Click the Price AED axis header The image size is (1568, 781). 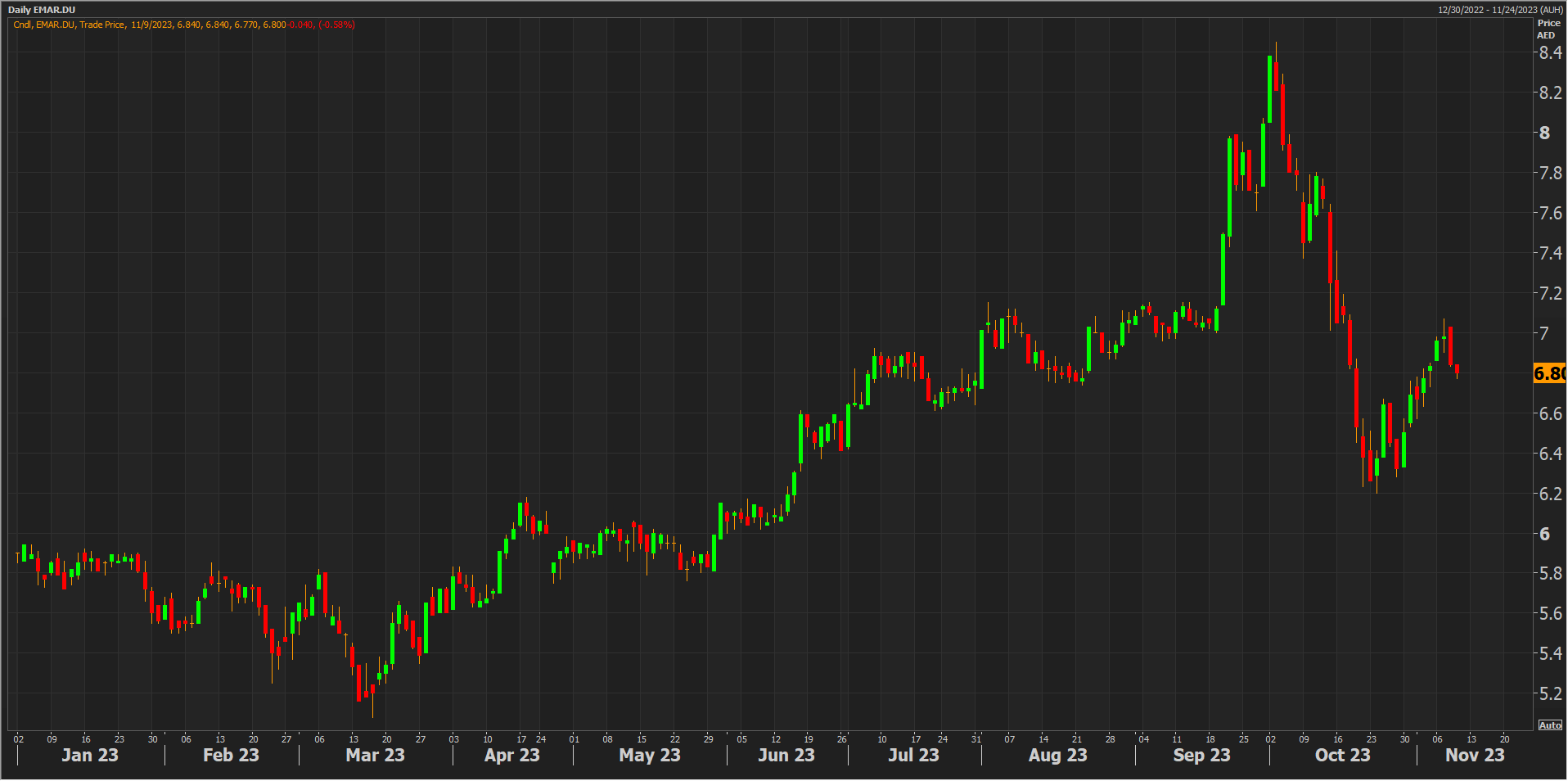click(x=1548, y=29)
